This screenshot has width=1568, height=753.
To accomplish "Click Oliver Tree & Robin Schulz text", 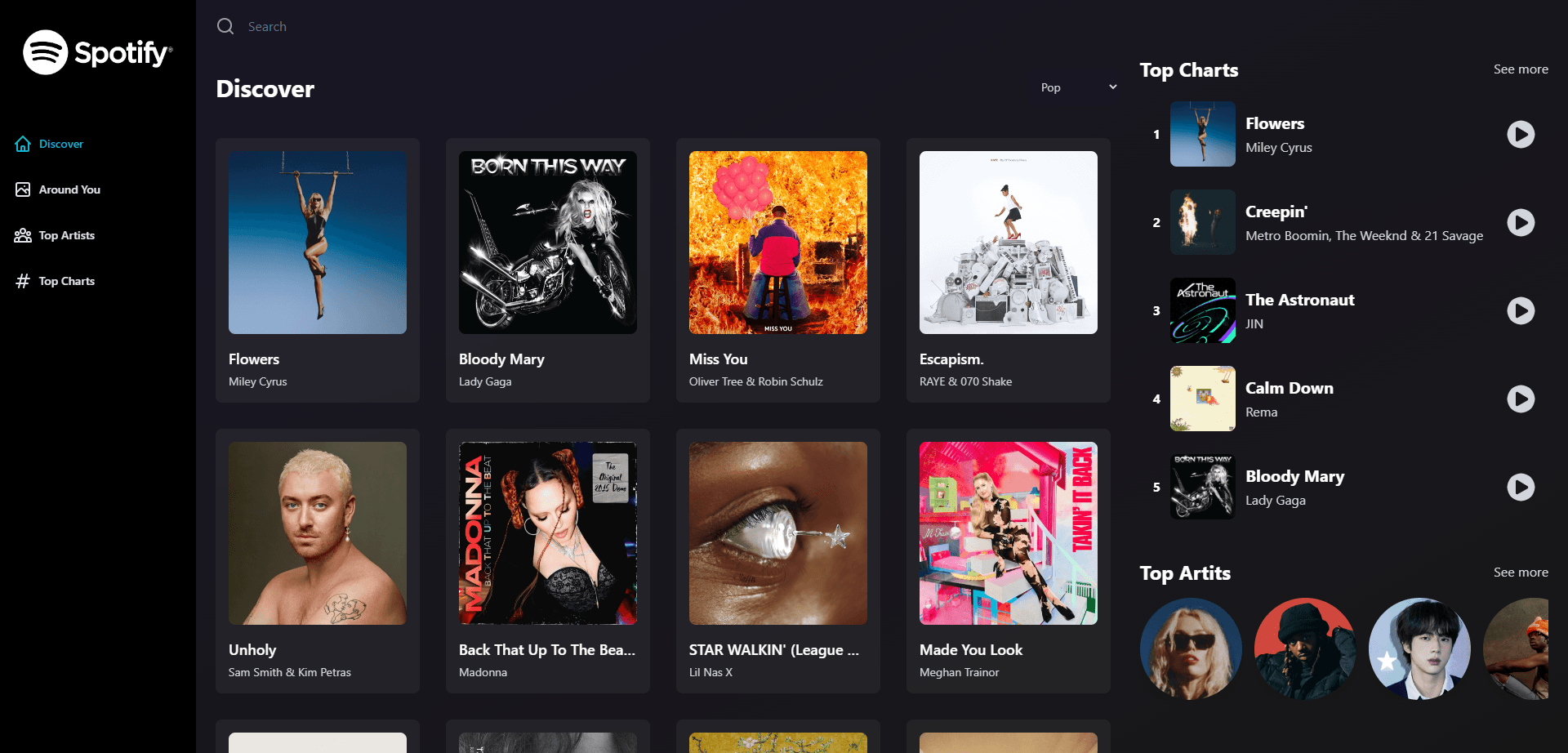I will tap(756, 381).
